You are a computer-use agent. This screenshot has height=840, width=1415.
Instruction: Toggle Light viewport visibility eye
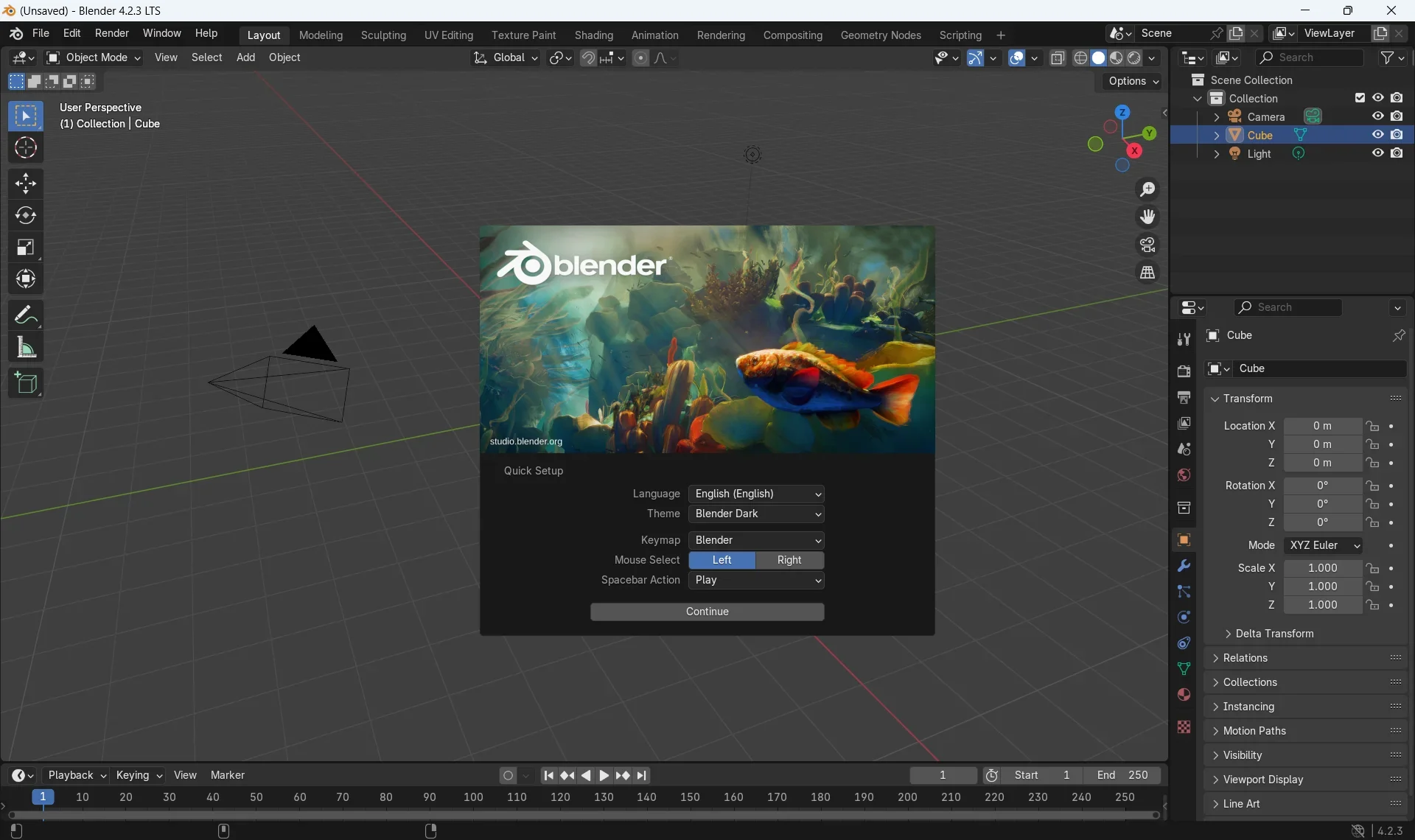tap(1377, 153)
